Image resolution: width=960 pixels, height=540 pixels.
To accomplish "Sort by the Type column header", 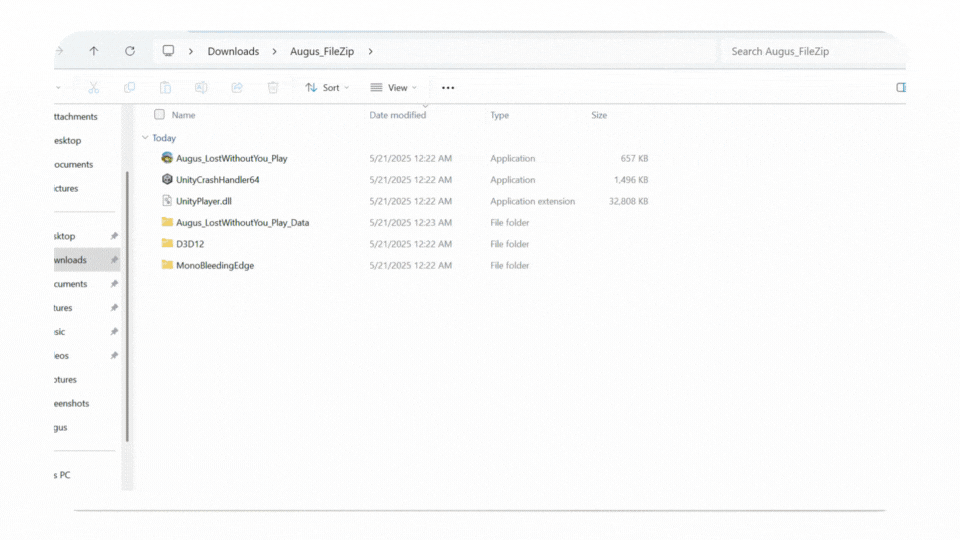I will tap(500, 115).
